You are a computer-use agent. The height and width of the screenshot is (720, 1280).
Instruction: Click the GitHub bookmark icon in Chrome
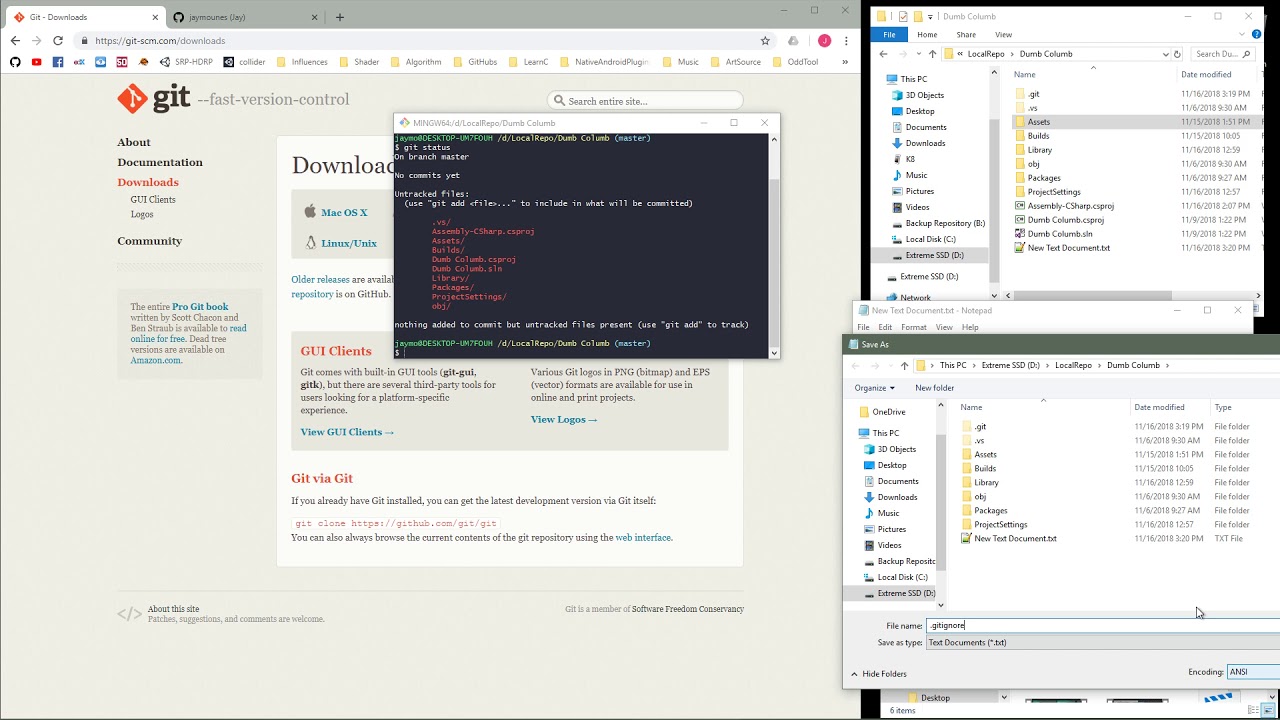[x=15, y=62]
